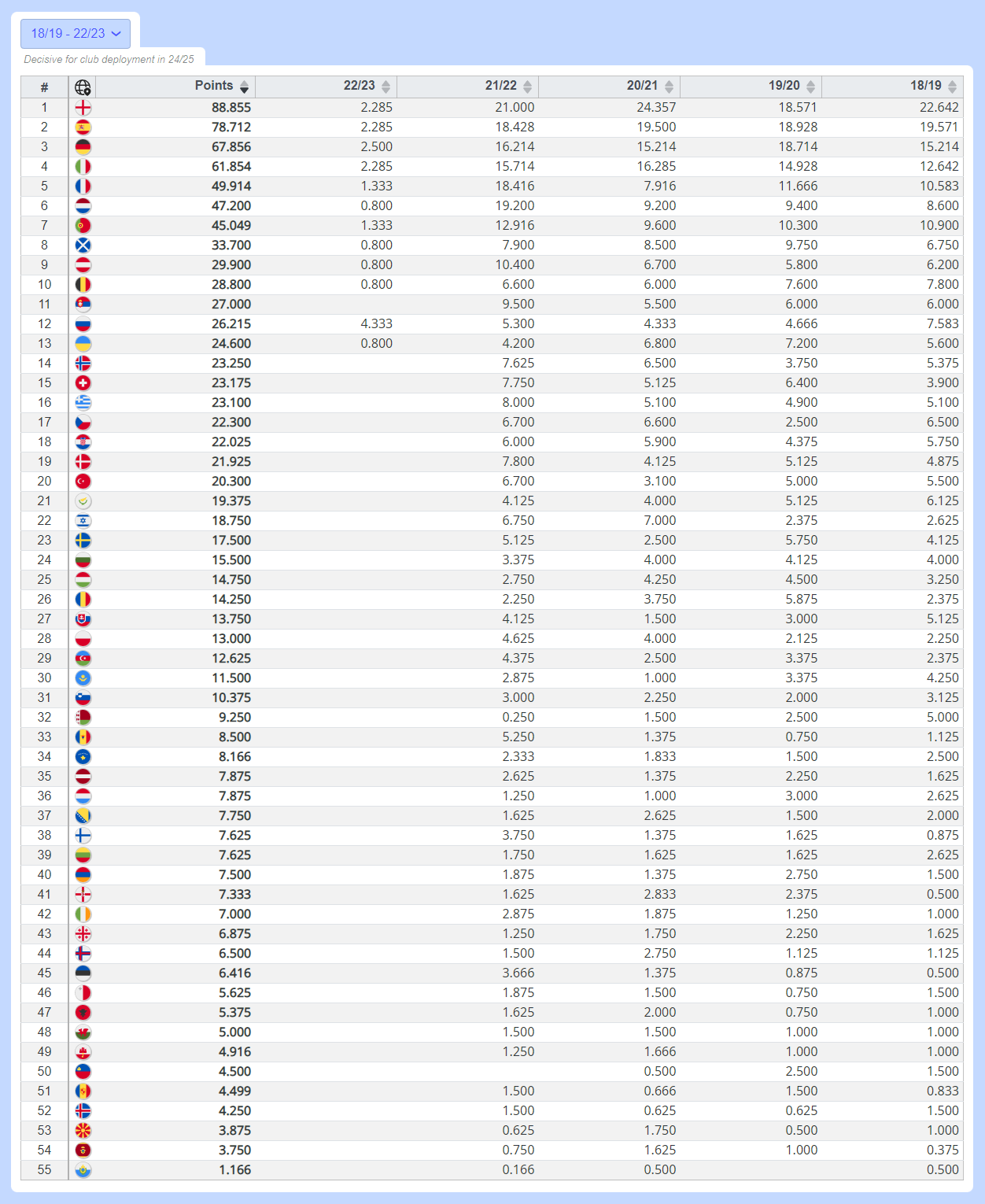Image resolution: width=985 pixels, height=1204 pixels.
Task: Select the Wales flag in row 48
Action: pyautogui.click(x=83, y=1032)
